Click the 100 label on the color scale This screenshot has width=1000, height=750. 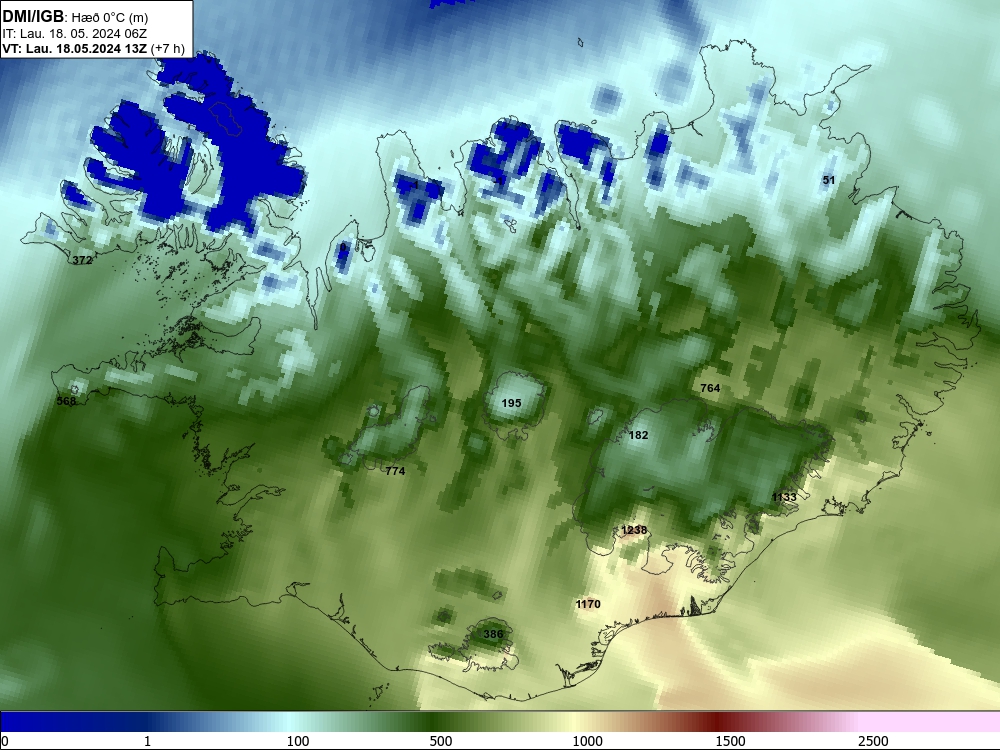point(298,741)
